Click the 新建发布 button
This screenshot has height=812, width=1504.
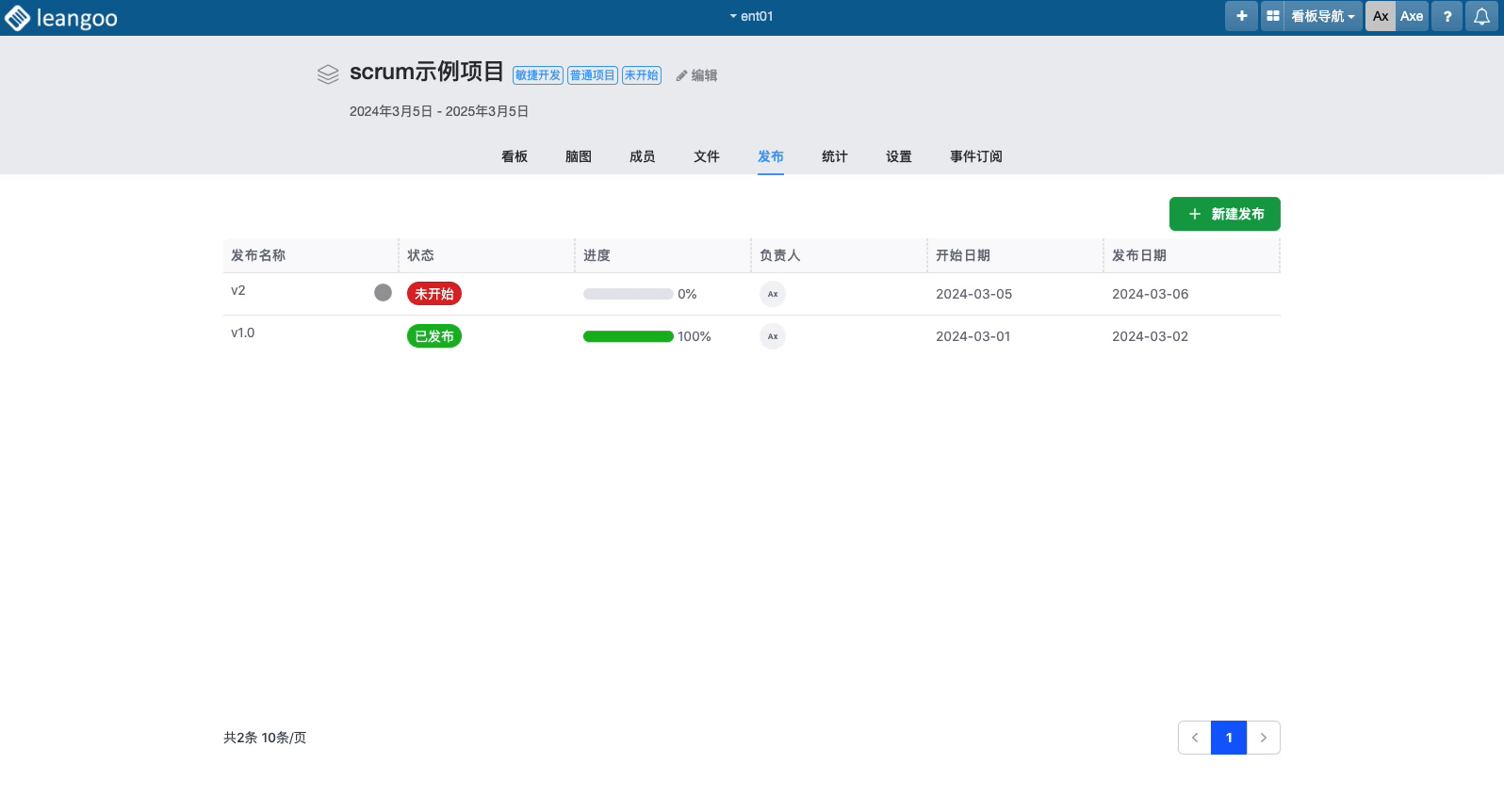pos(1224,214)
